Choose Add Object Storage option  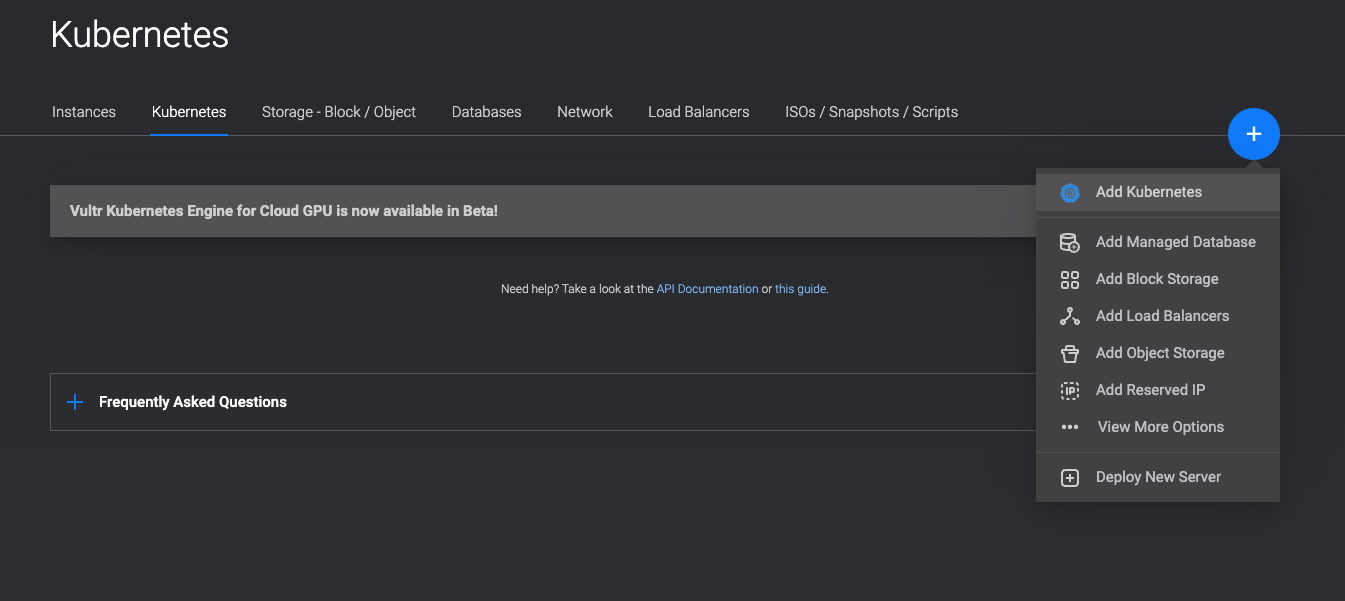[1158, 353]
